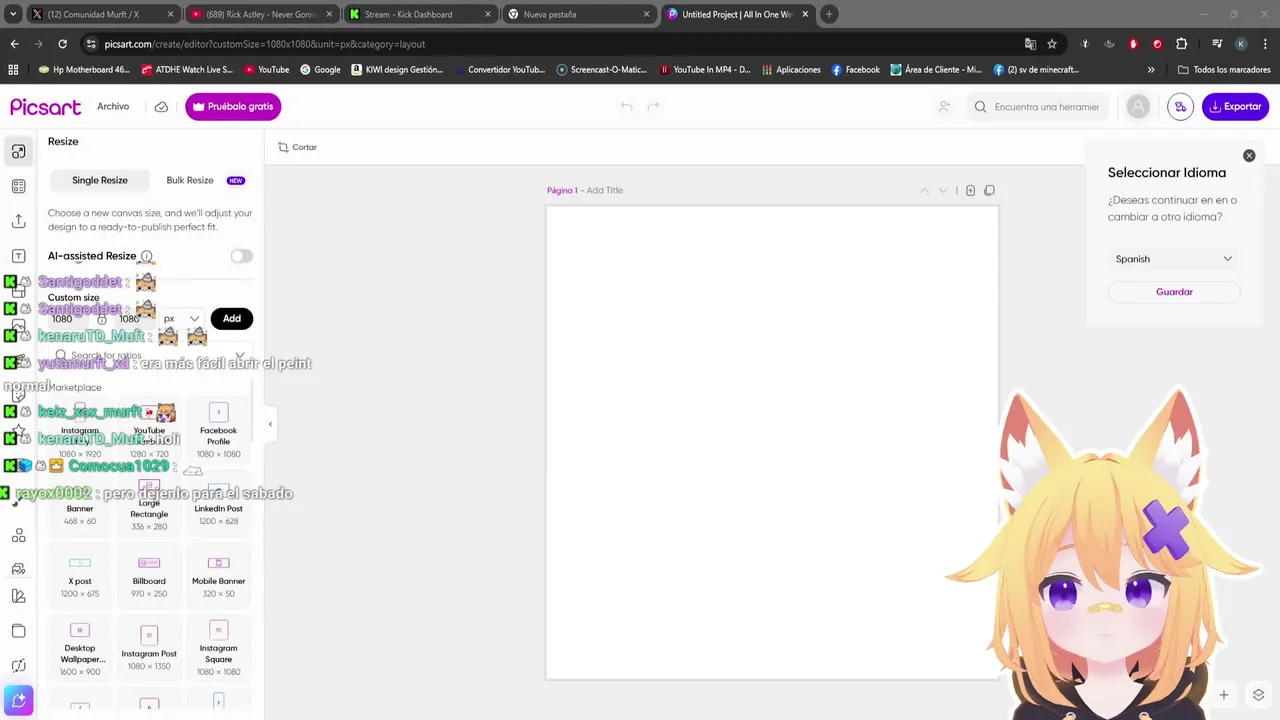
Task: Click the circular share icon beside Exportar
Action: click(x=1180, y=107)
